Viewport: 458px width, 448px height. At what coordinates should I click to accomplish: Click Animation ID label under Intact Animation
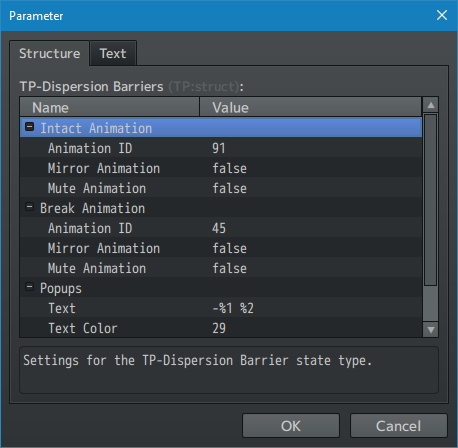tap(90, 148)
